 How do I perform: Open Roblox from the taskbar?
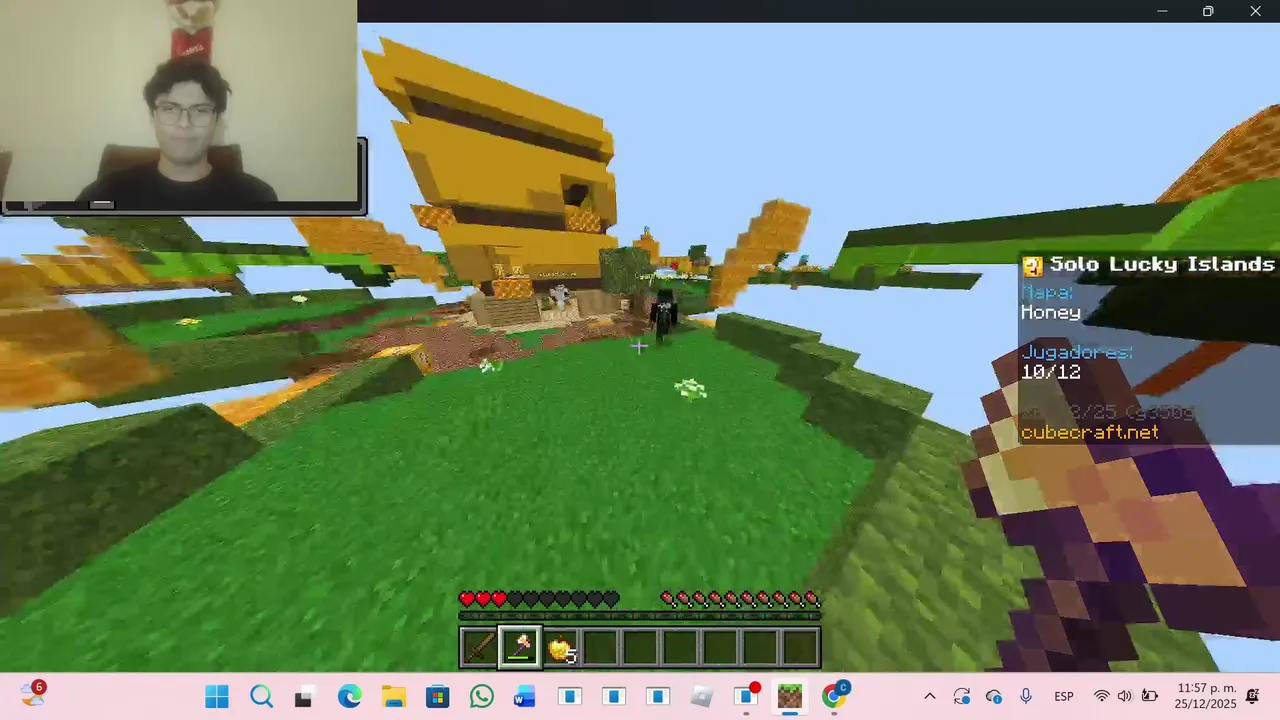coord(701,697)
